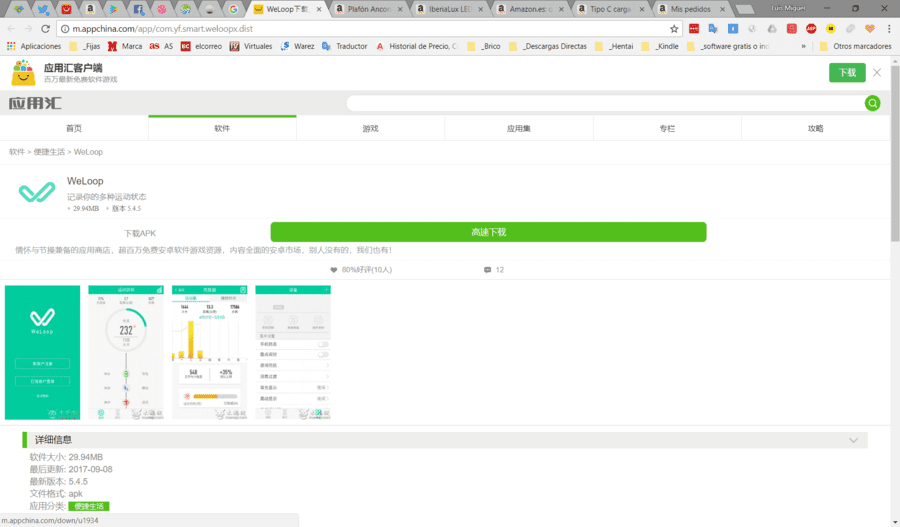Go to the 首页 nav tab
This screenshot has height=527, width=900.
[74, 128]
